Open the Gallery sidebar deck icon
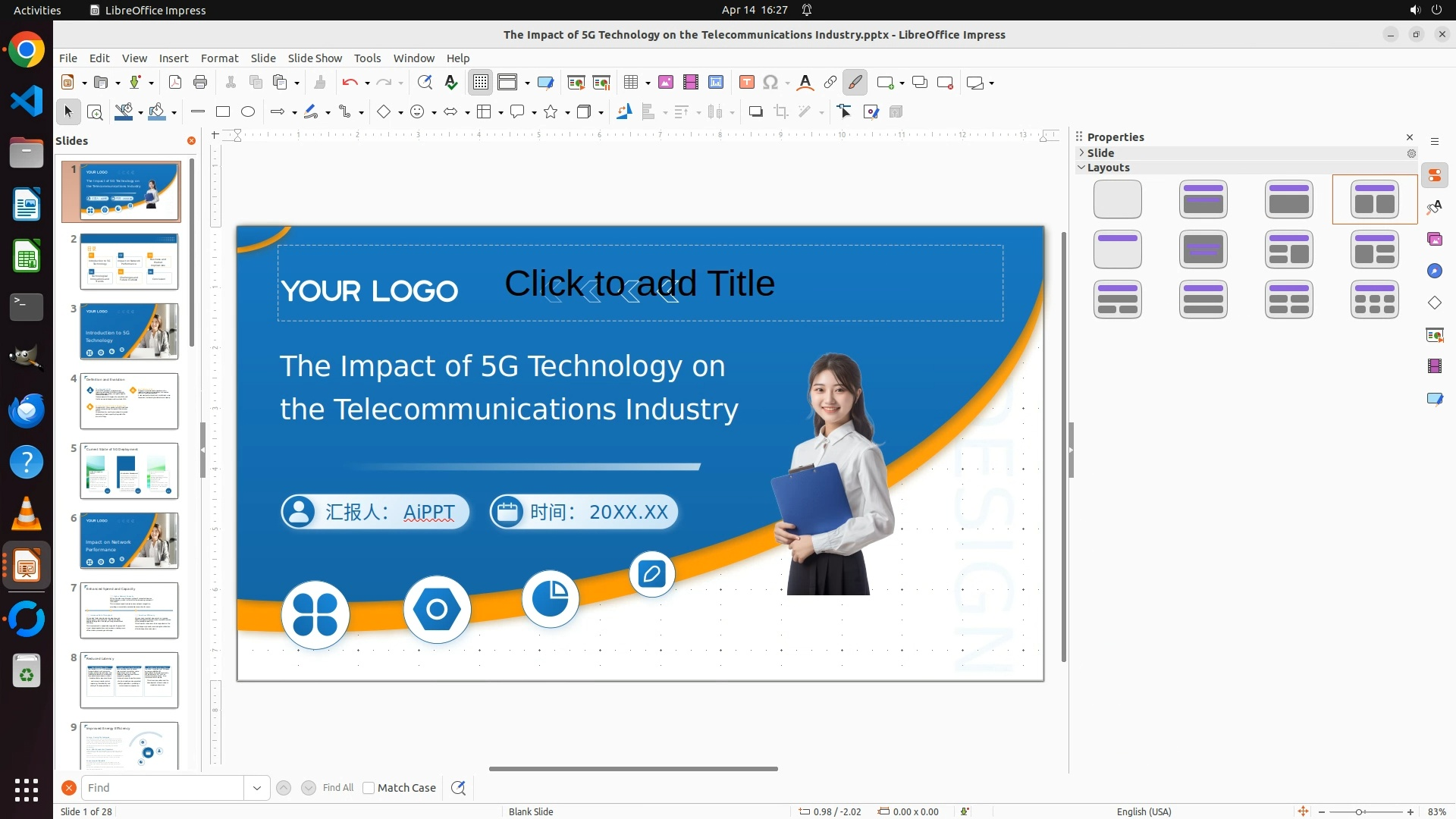 click(x=1435, y=240)
